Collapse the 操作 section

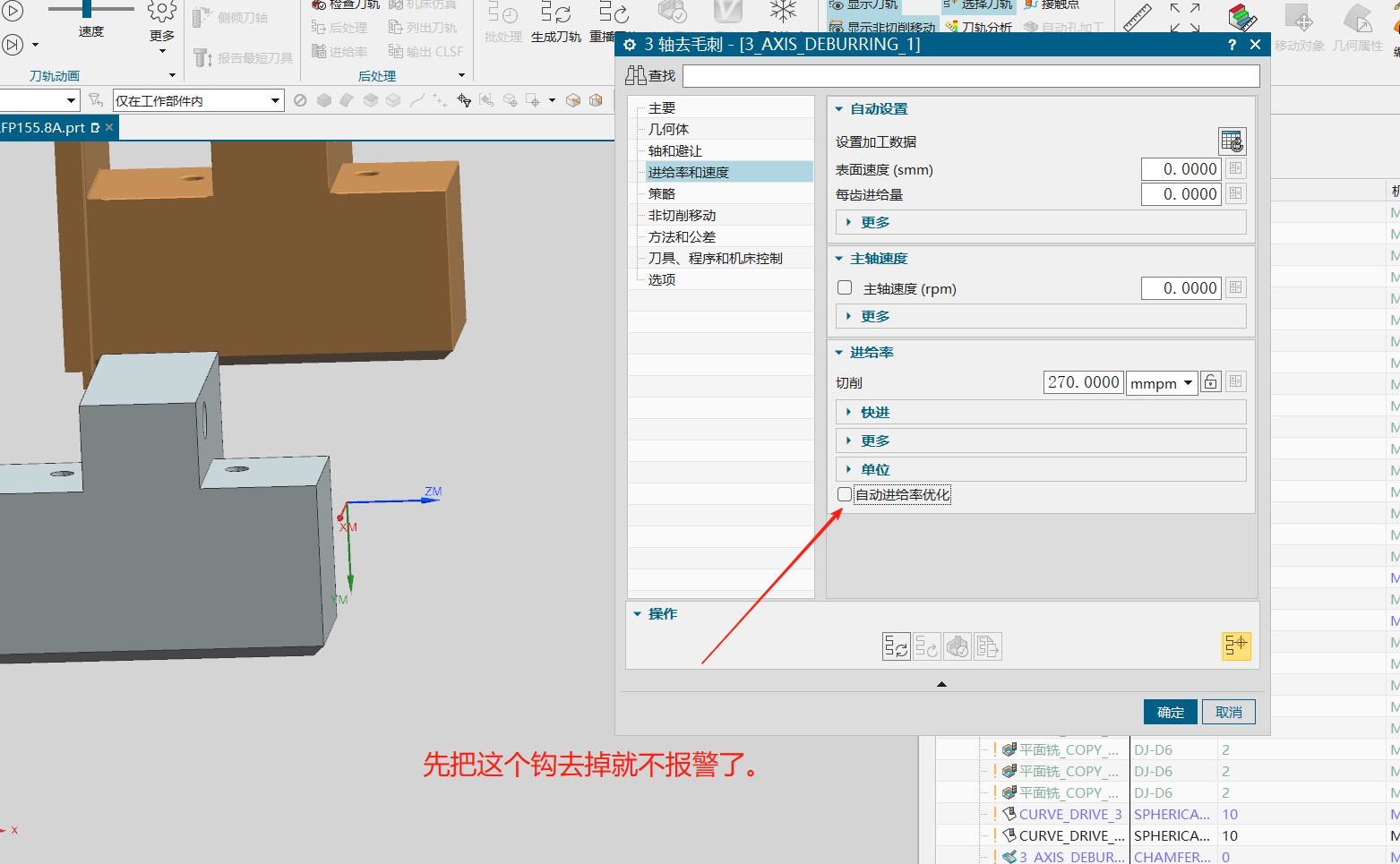point(638,614)
